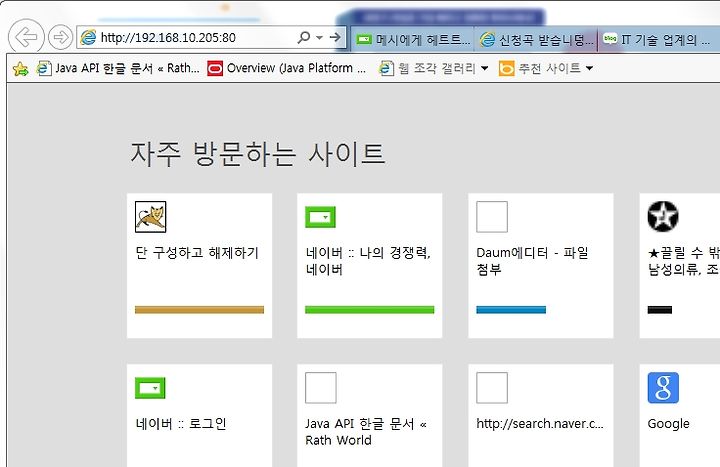720x467 pixels.
Task: Click the red Oracle icon in favorites bar
Action: 215,68
